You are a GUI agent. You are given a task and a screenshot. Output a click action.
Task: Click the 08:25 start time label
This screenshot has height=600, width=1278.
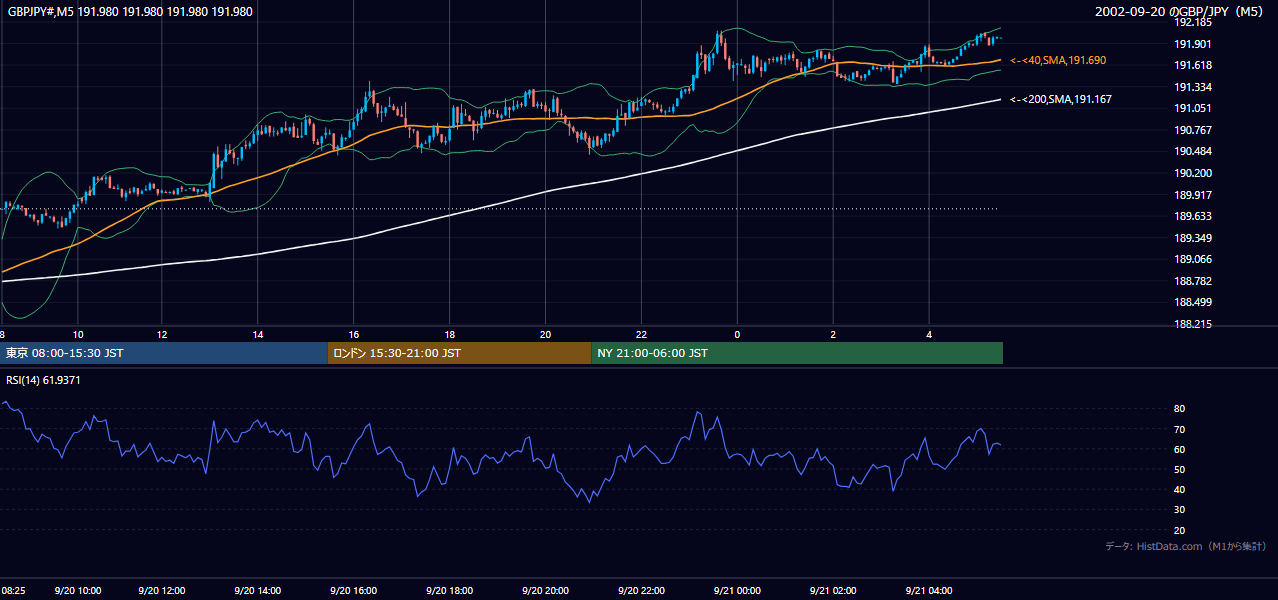coord(13,591)
